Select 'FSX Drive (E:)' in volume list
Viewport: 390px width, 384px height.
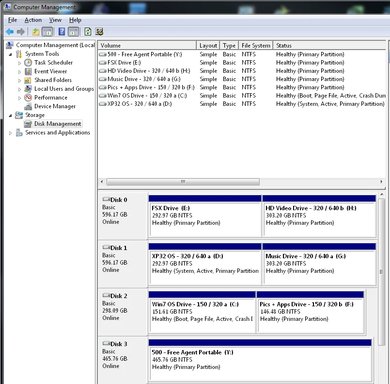pos(242,63)
